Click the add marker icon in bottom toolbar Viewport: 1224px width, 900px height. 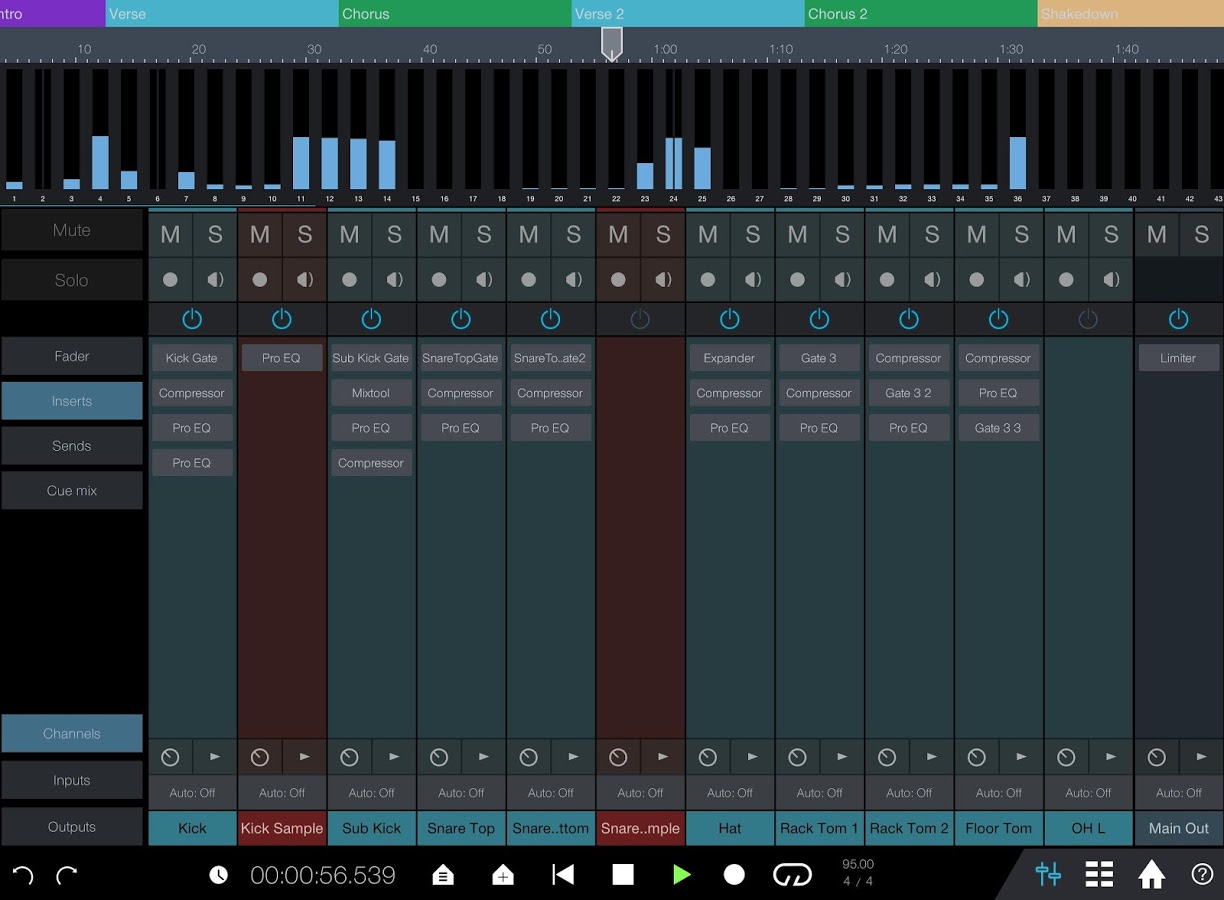click(503, 874)
